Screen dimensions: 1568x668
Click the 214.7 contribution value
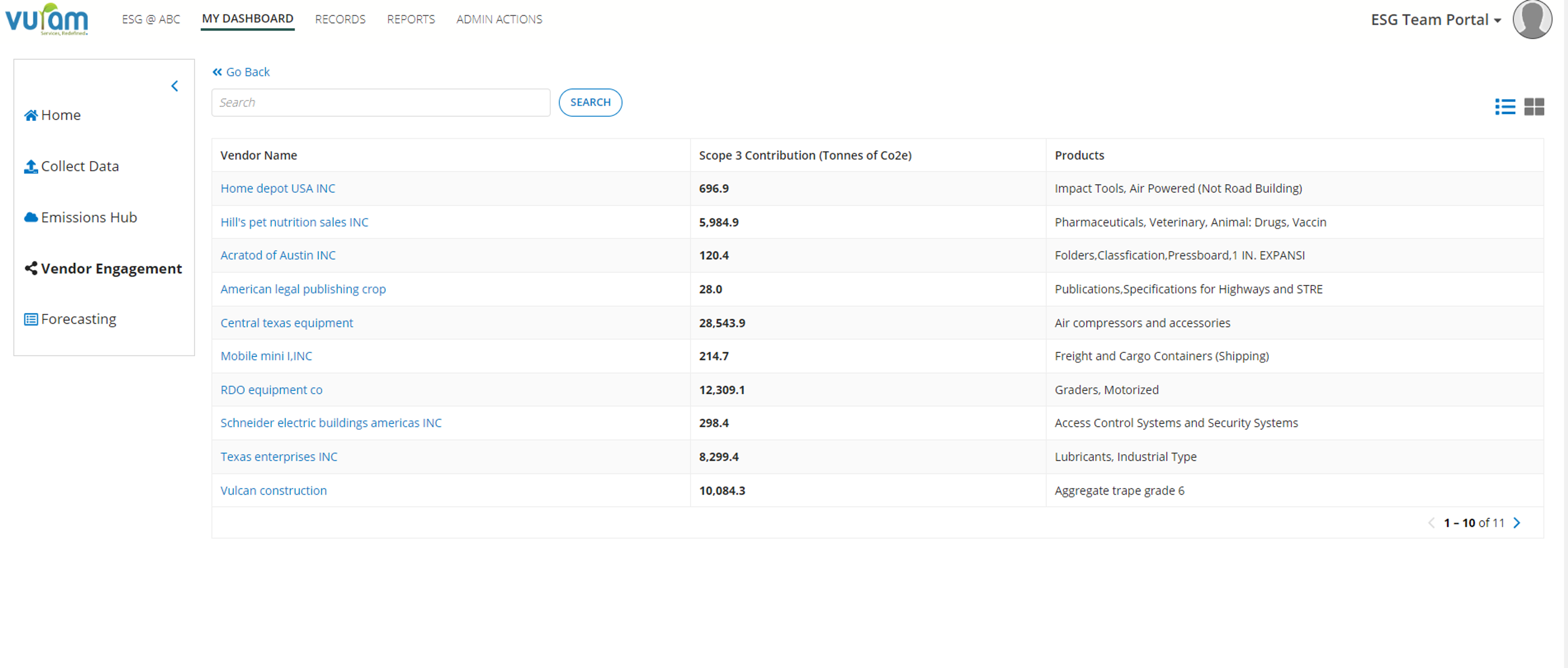coord(713,356)
